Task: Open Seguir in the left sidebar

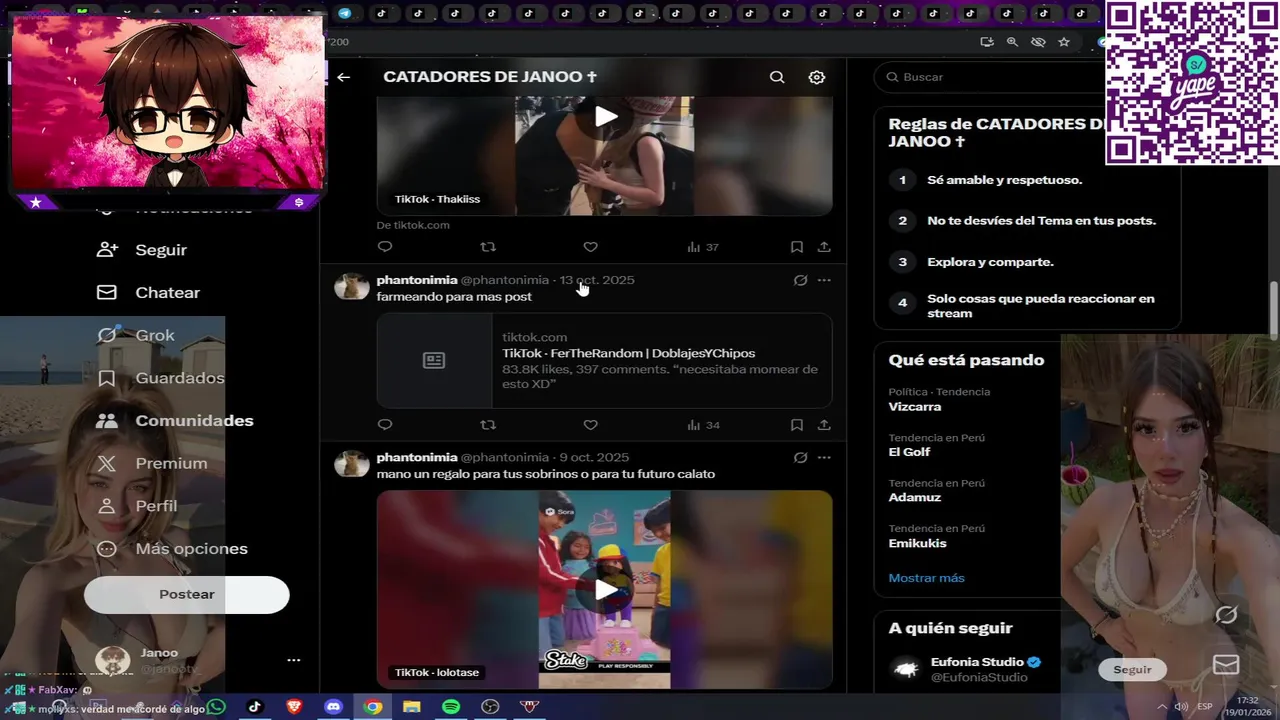Action: pos(142,250)
